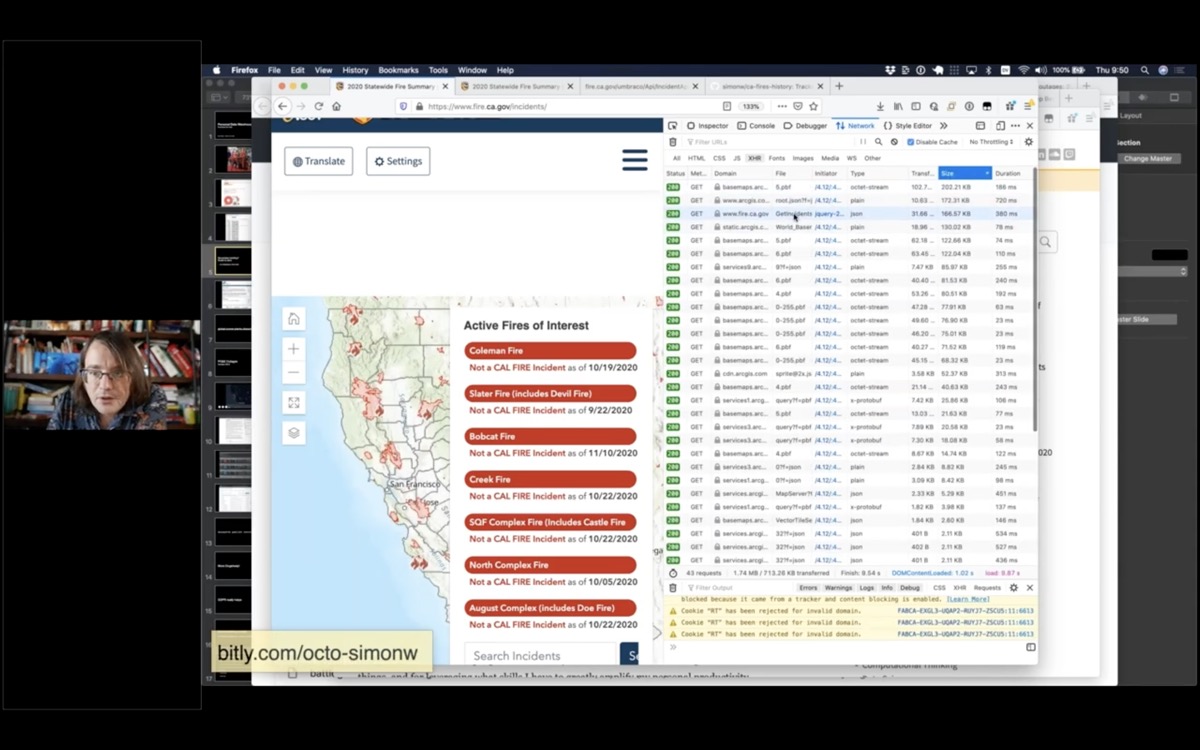Expand more DevTools tools chevron
This screenshot has width=1200, height=750.
(943, 126)
